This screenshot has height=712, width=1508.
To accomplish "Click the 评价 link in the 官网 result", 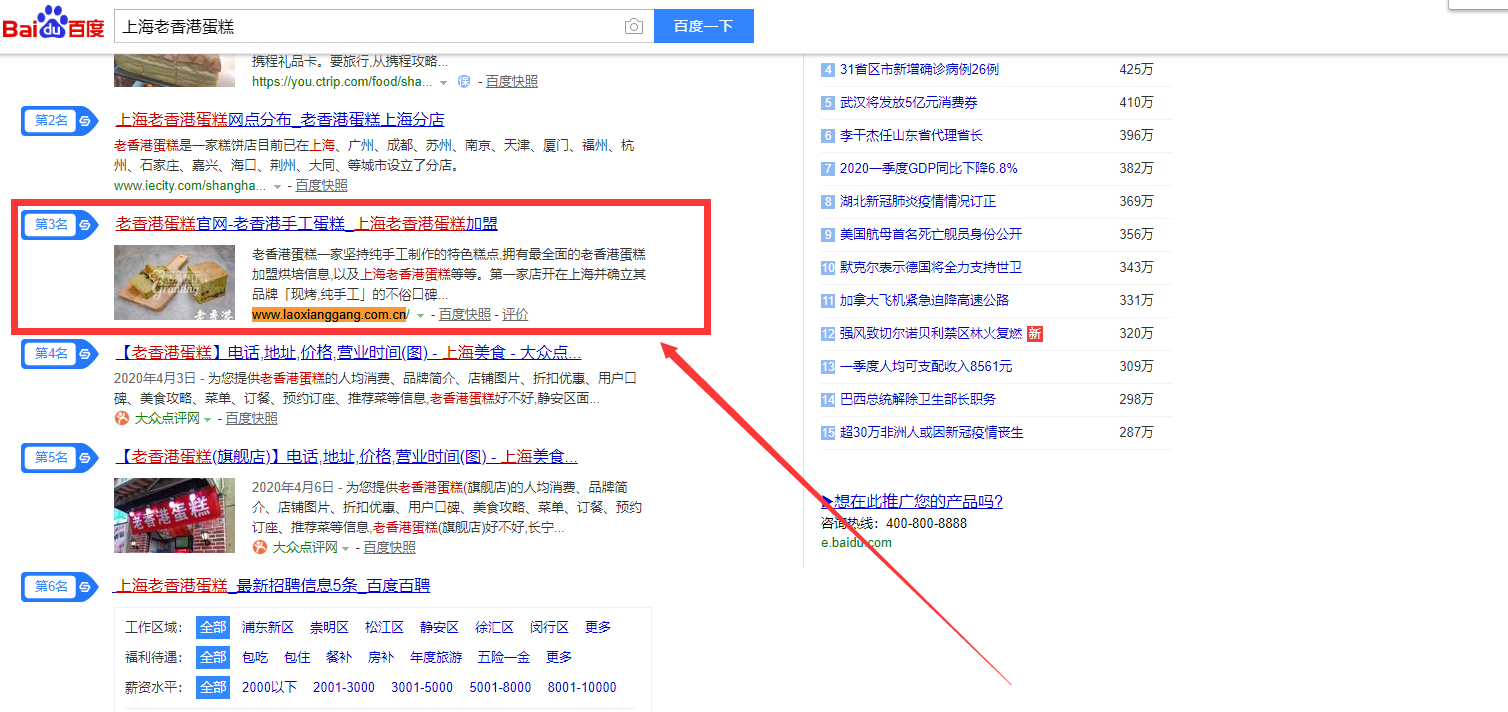I will [515, 315].
